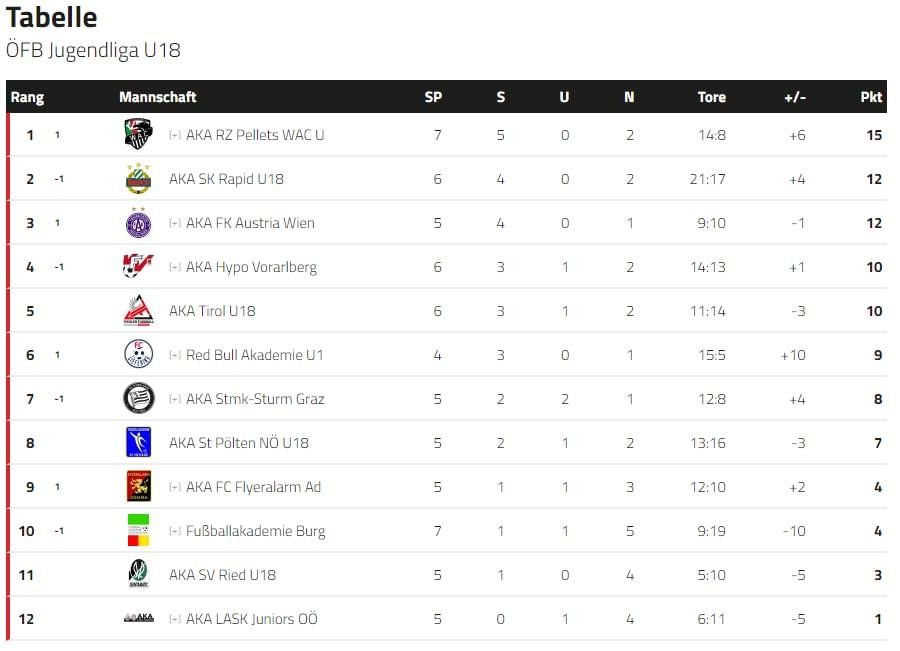Click the Mannschaft column header
900x651 pixels.
pyautogui.click(x=158, y=97)
